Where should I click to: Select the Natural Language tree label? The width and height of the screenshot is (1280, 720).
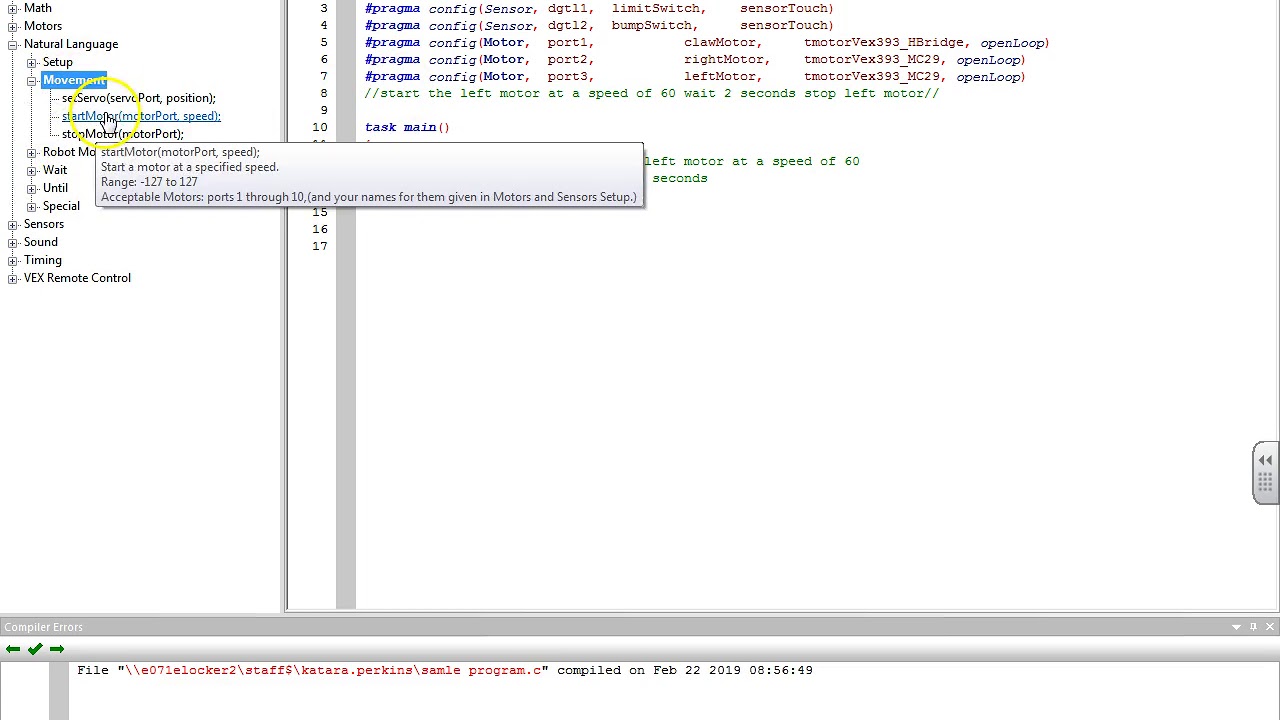[x=71, y=44]
